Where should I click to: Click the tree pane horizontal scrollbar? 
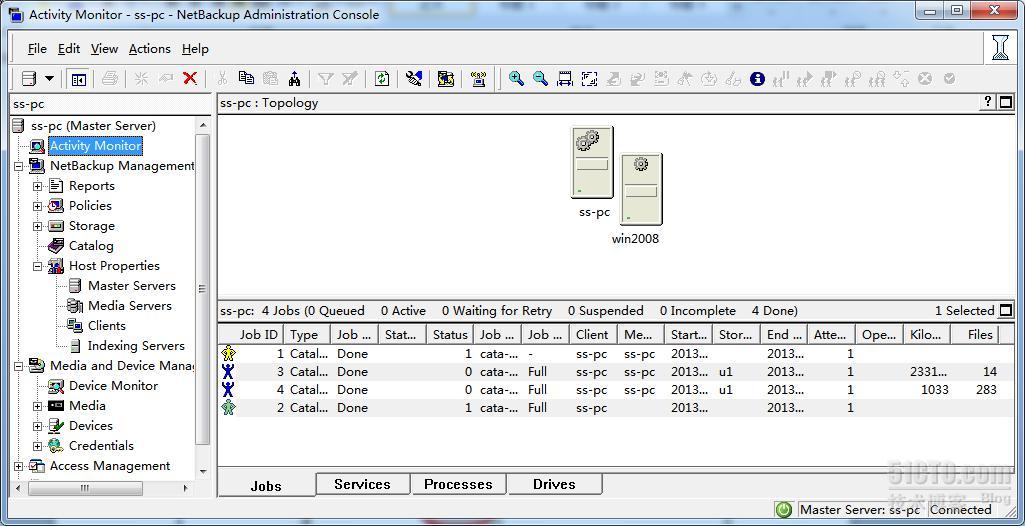[x=84, y=487]
